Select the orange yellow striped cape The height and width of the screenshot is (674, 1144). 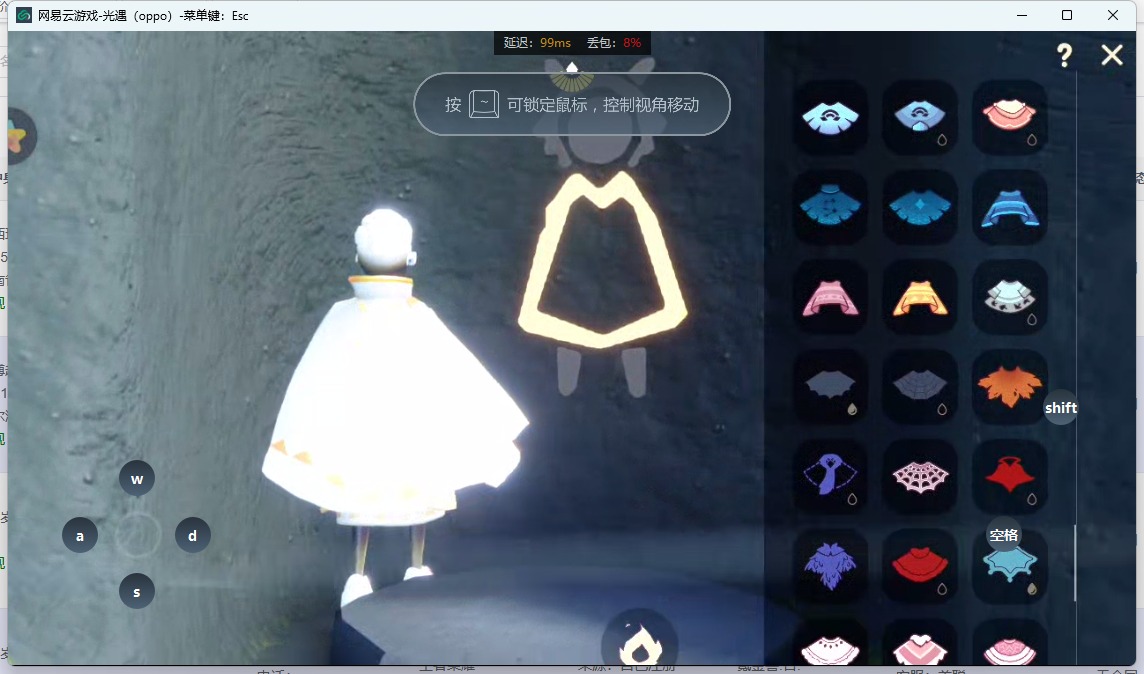click(920, 297)
